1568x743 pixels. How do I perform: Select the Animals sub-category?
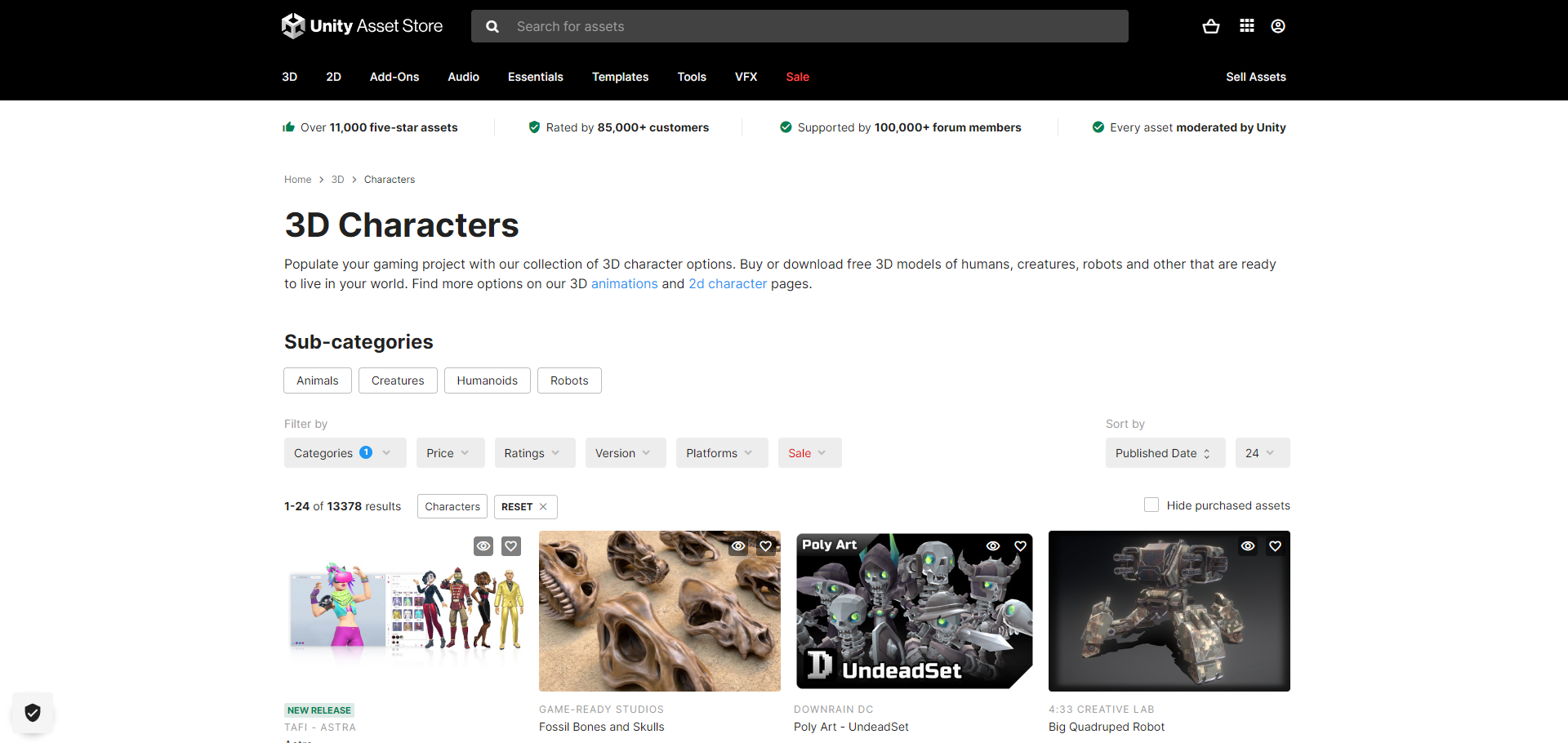(x=318, y=380)
